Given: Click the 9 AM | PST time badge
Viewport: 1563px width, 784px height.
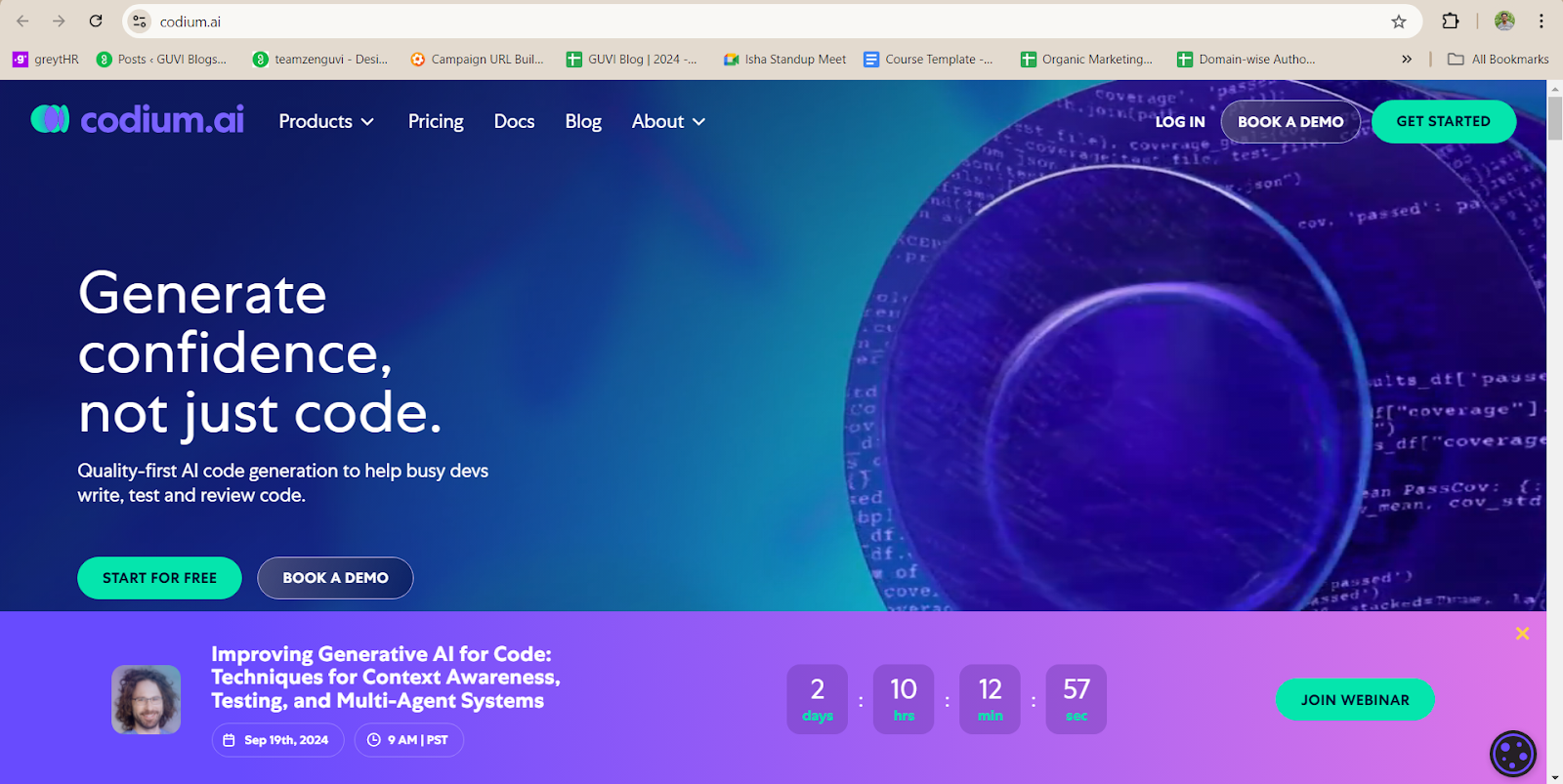Looking at the screenshot, I should [x=408, y=740].
